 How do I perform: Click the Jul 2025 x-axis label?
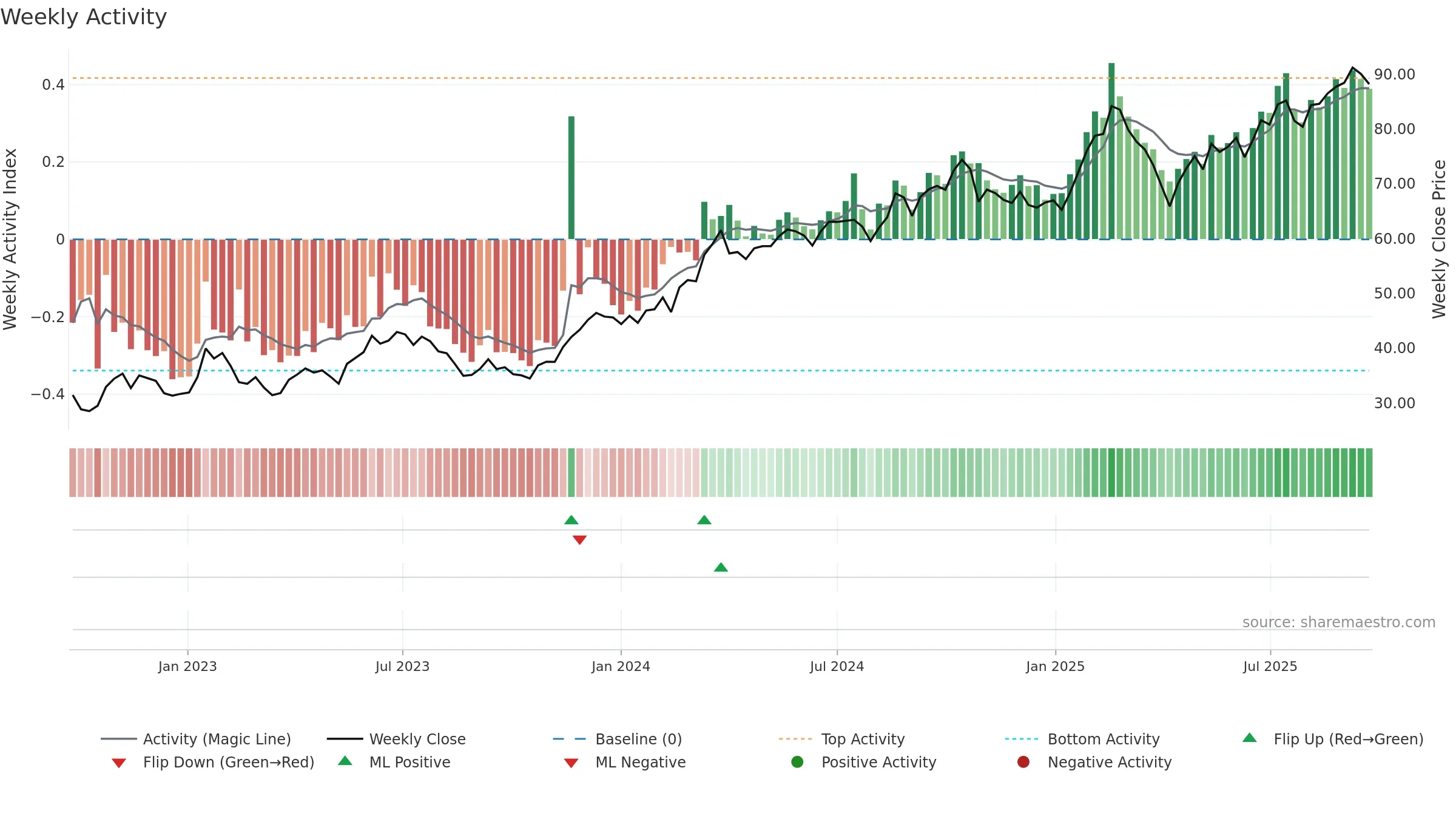tap(1270, 666)
